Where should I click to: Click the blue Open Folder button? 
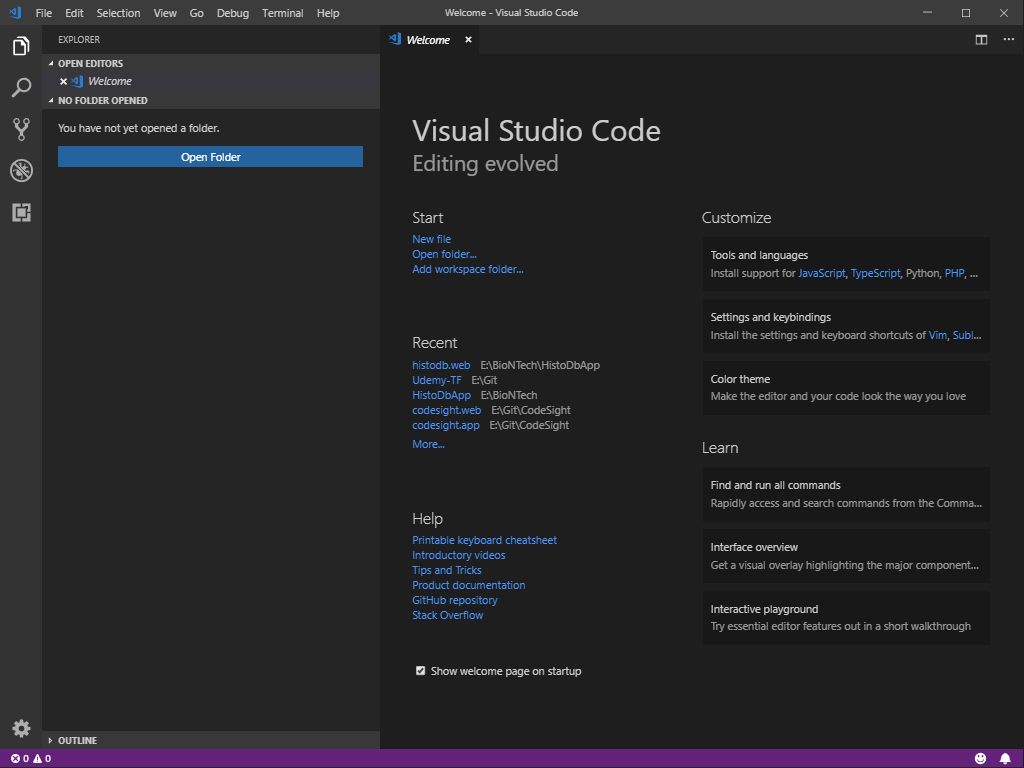point(210,157)
